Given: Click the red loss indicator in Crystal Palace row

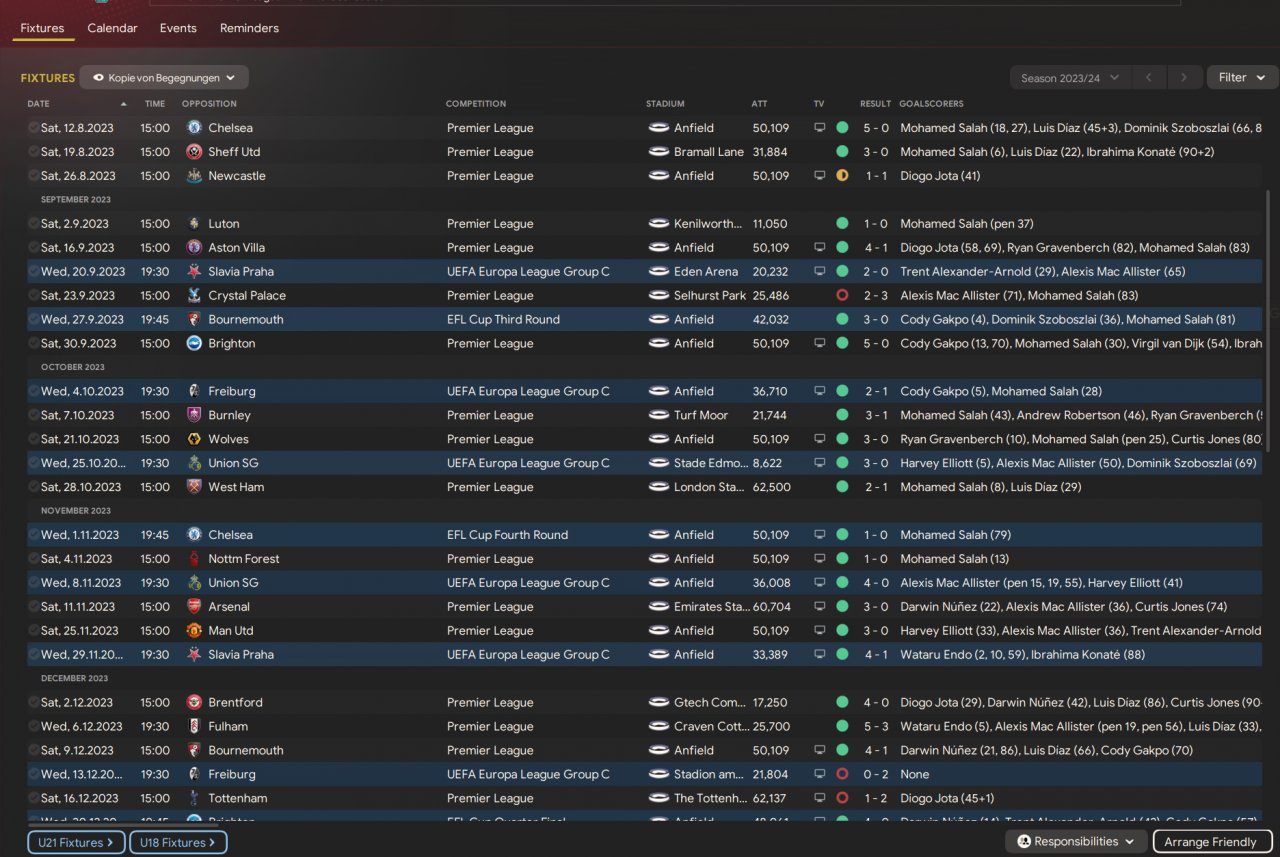Looking at the screenshot, I should point(842,296).
